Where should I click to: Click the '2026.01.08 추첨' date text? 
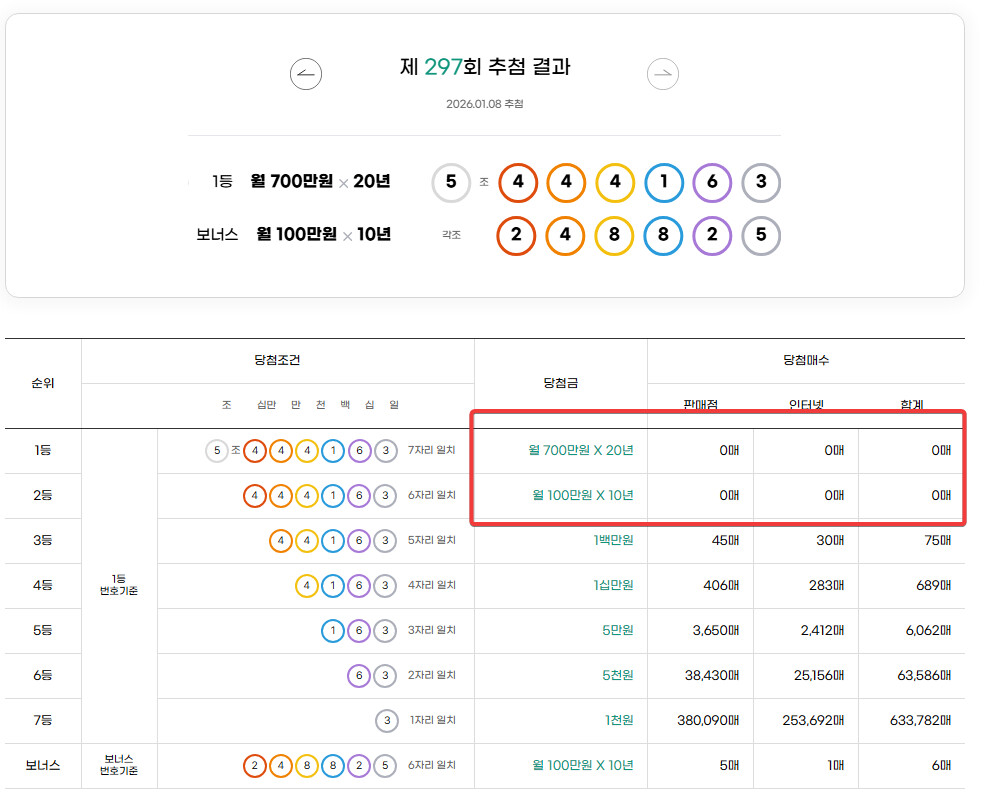[485, 104]
